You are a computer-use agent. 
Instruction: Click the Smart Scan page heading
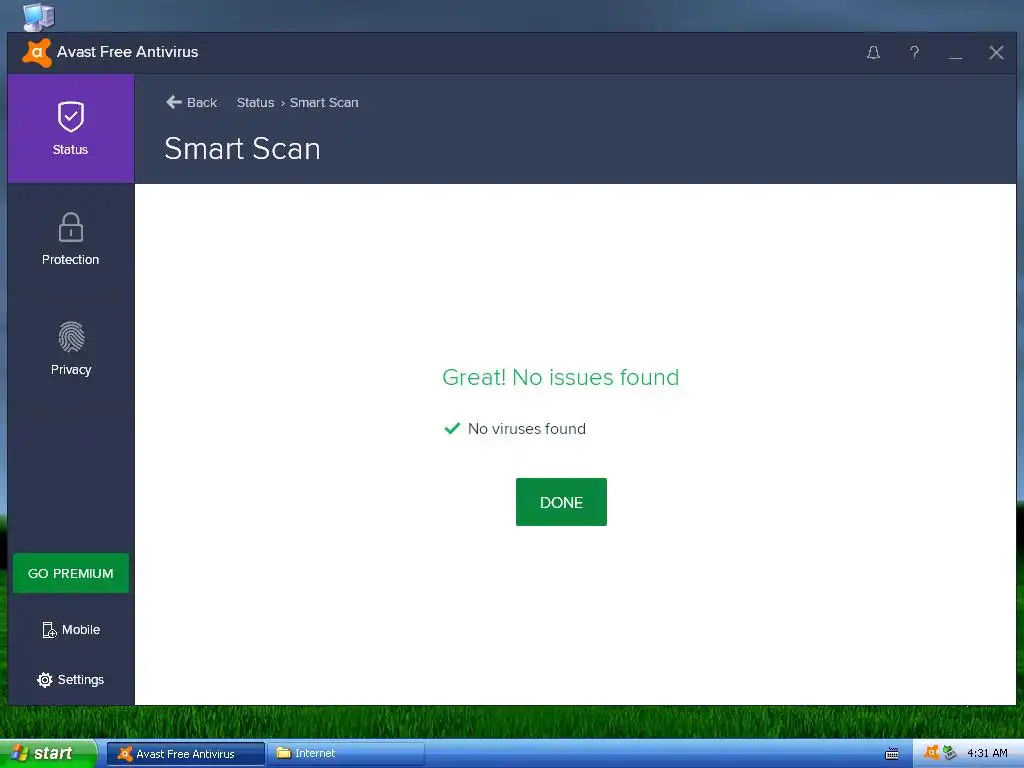point(242,149)
